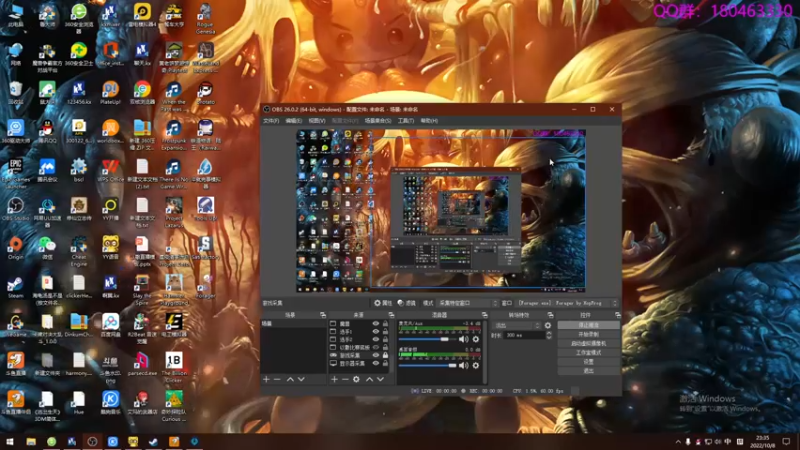Toggle lock of 显示器采集 source
The image size is (800, 450).
(385, 363)
